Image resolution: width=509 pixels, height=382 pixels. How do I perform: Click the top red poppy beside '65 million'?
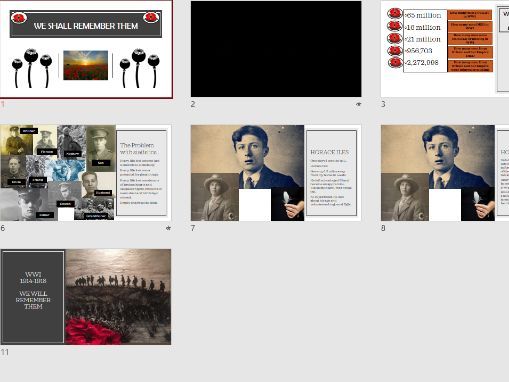coord(395,14)
